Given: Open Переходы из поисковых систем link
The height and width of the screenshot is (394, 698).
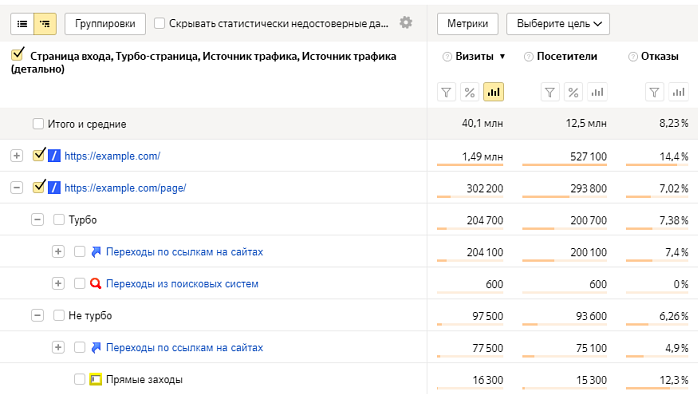Looking at the screenshot, I should [x=182, y=284].
